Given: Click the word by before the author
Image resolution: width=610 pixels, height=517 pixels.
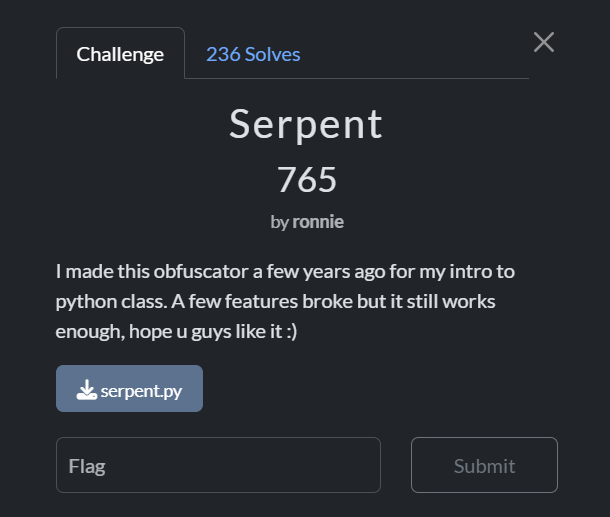Looking at the screenshot, I should (279, 223).
